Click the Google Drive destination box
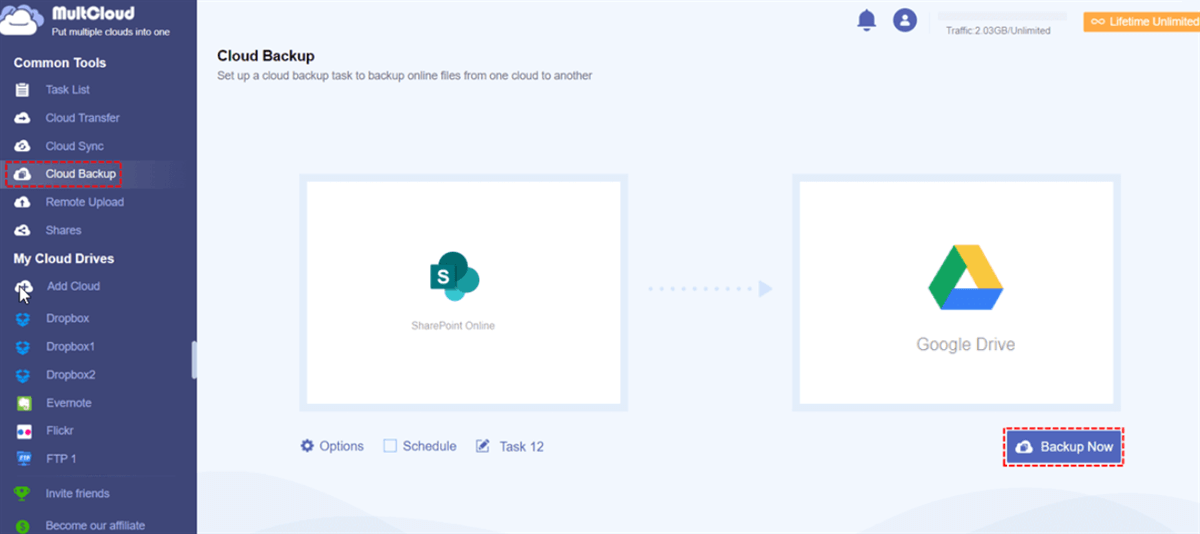The image size is (1200, 534). coord(956,292)
